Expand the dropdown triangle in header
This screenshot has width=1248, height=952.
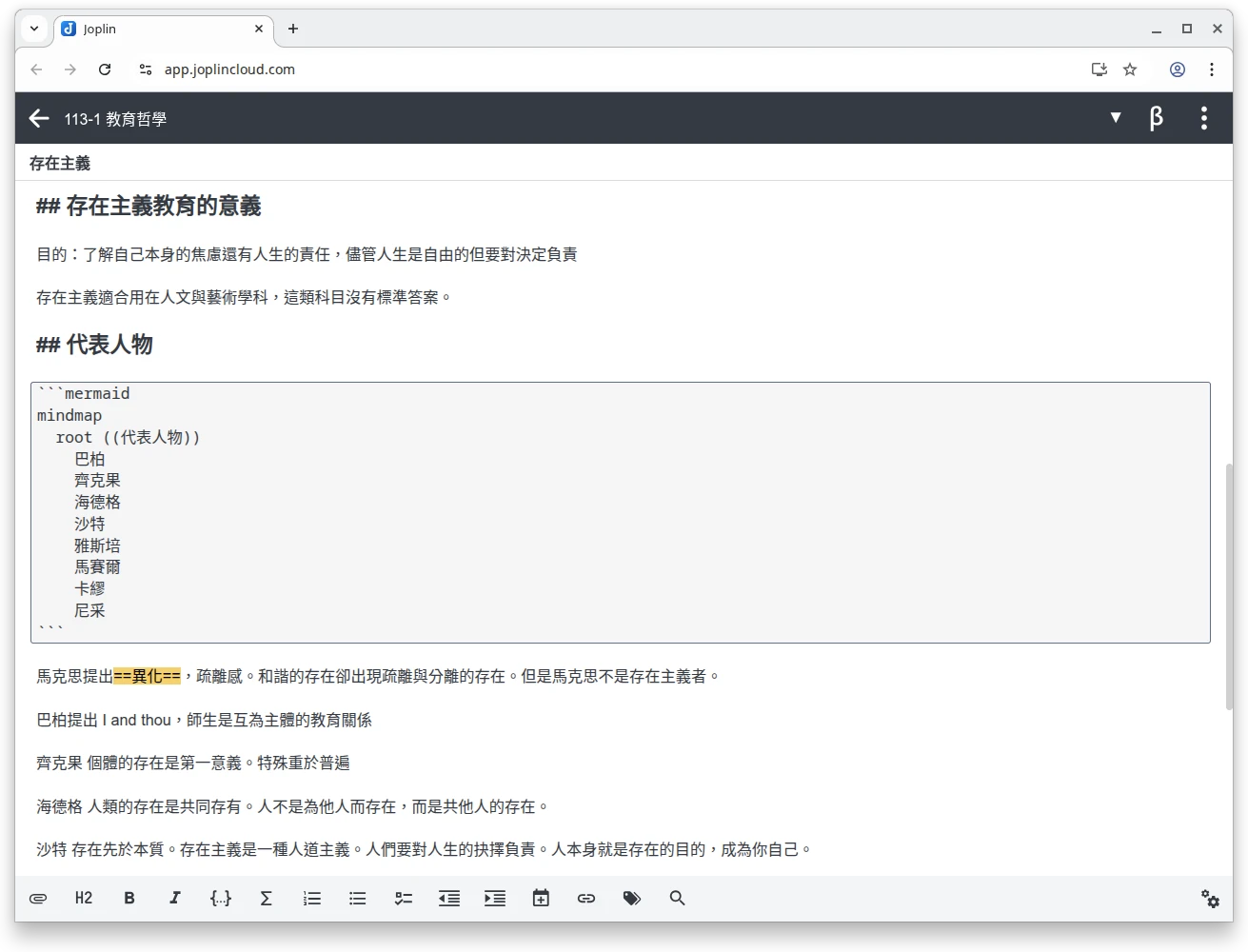coord(1116,117)
